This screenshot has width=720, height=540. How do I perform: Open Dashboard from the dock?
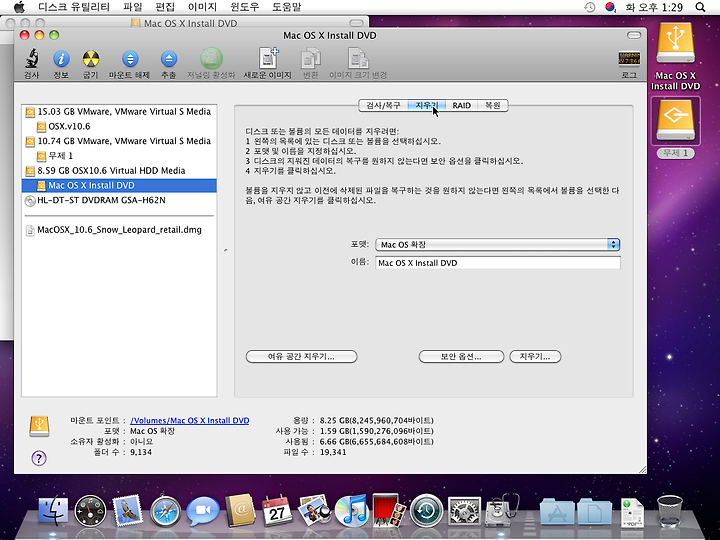(90, 511)
